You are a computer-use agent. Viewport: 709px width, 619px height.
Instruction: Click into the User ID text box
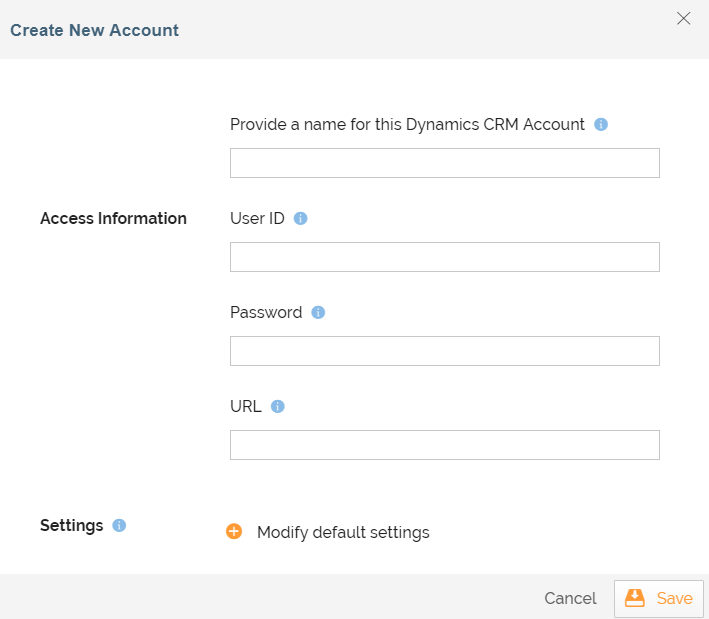pos(444,257)
